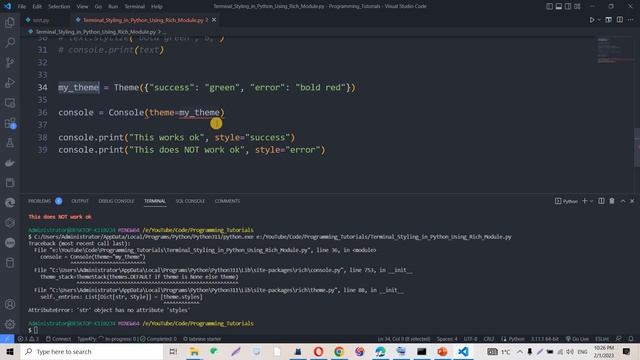Open the Terminal menu
640x360 pixels.
134,7
